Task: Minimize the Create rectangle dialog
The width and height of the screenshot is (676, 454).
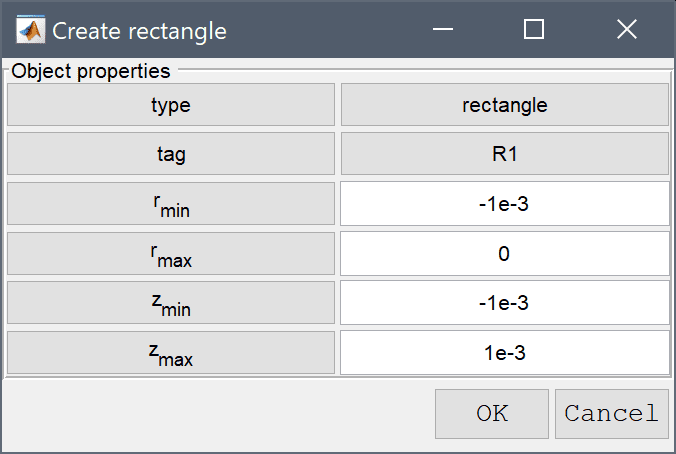Action: pyautogui.click(x=443, y=29)
